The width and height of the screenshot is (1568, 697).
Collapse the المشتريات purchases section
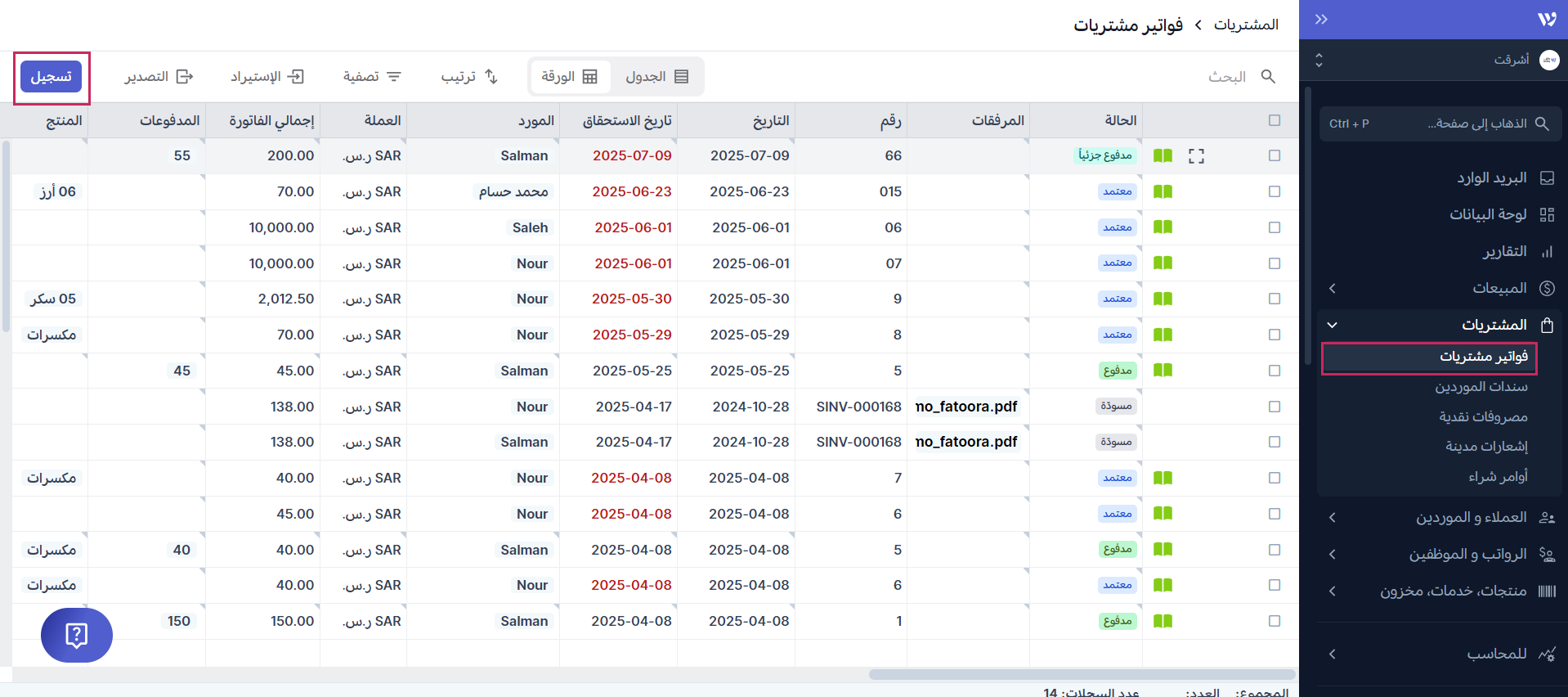(1333, 326)
